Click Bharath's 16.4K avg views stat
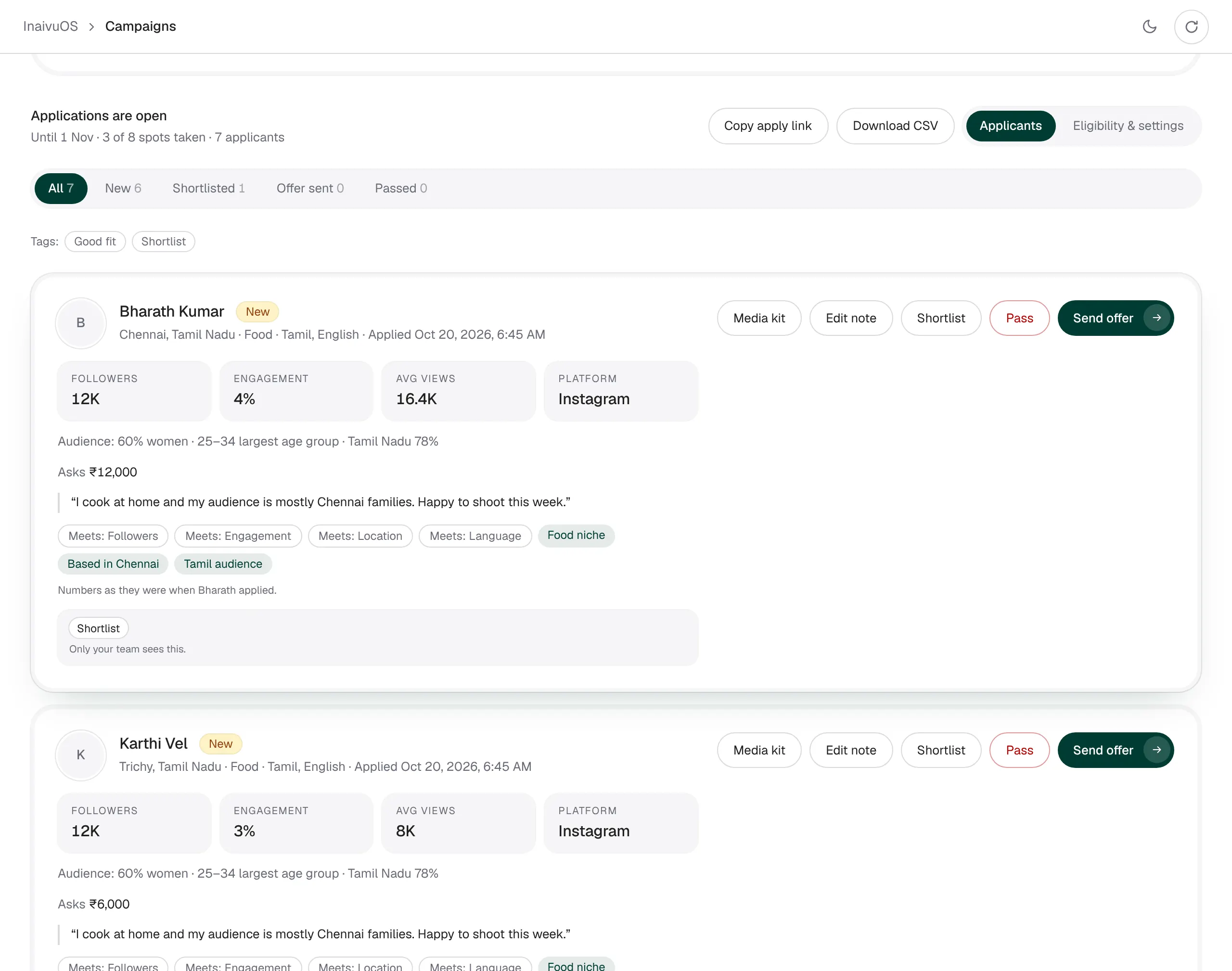 click(x=458, y=391)
